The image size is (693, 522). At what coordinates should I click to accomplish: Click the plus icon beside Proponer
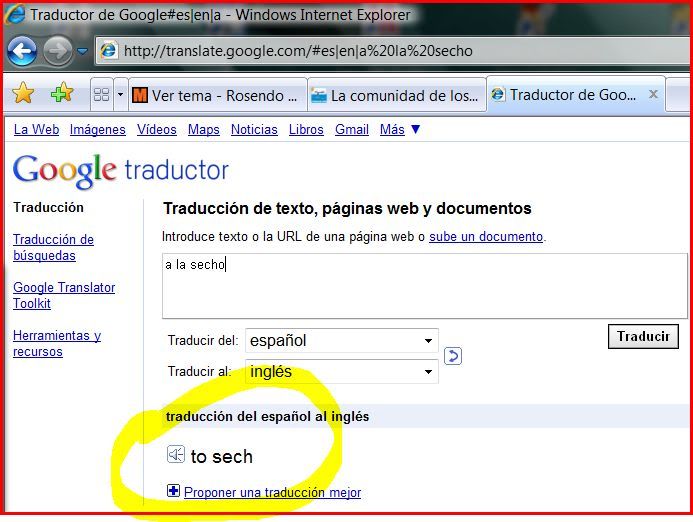tap(173, 491)
